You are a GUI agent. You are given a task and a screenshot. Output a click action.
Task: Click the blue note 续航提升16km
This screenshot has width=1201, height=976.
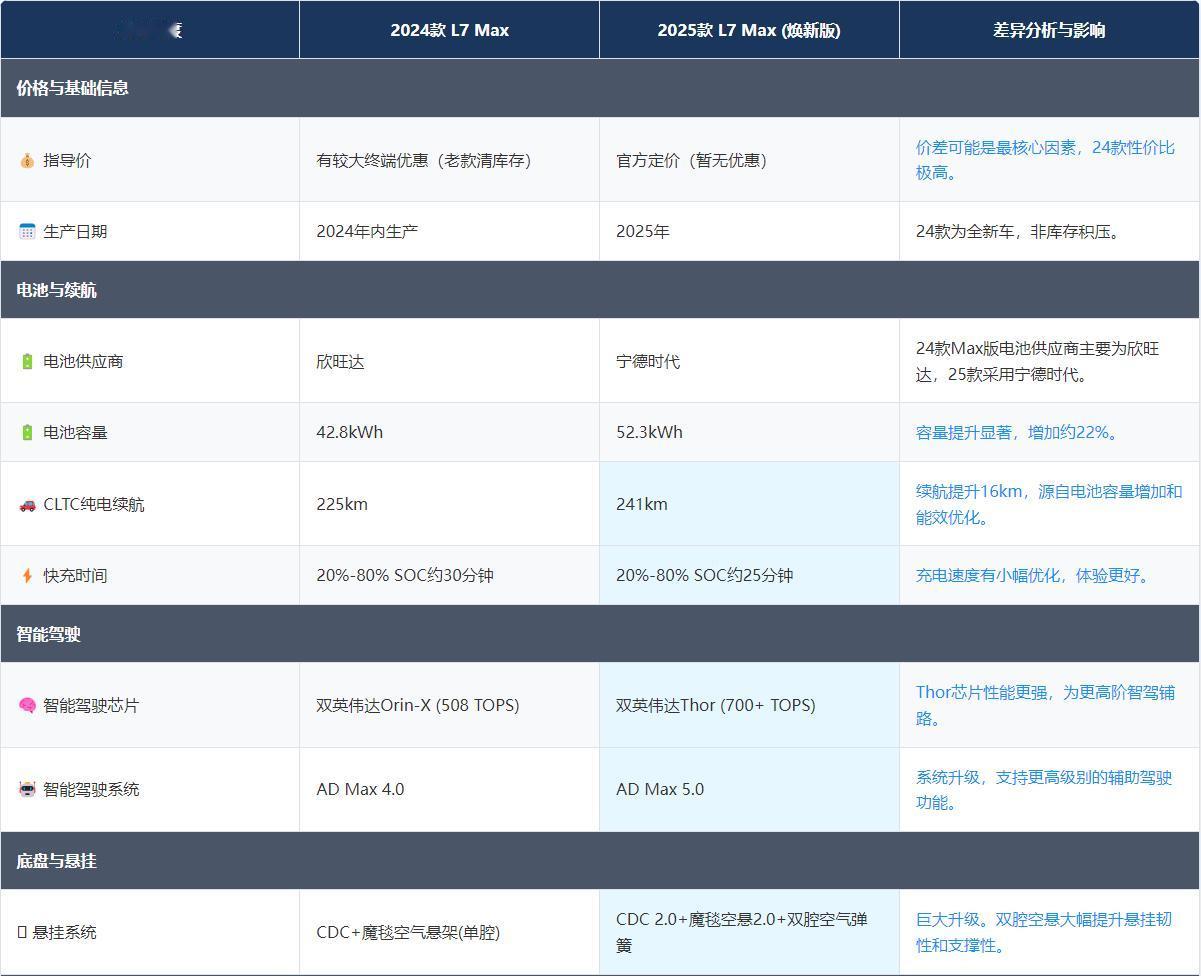(1049, 504)
